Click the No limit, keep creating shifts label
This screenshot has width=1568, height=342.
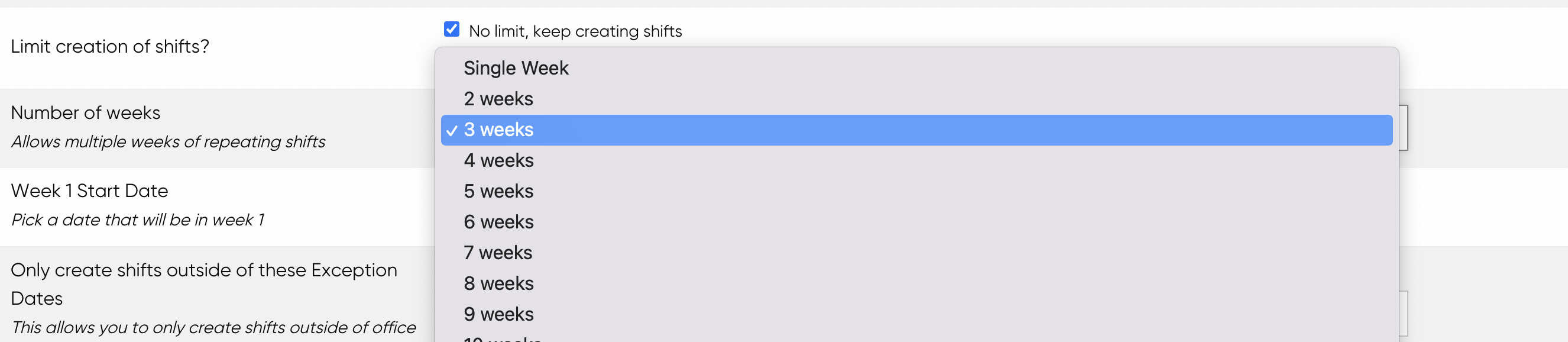point(575,31)
